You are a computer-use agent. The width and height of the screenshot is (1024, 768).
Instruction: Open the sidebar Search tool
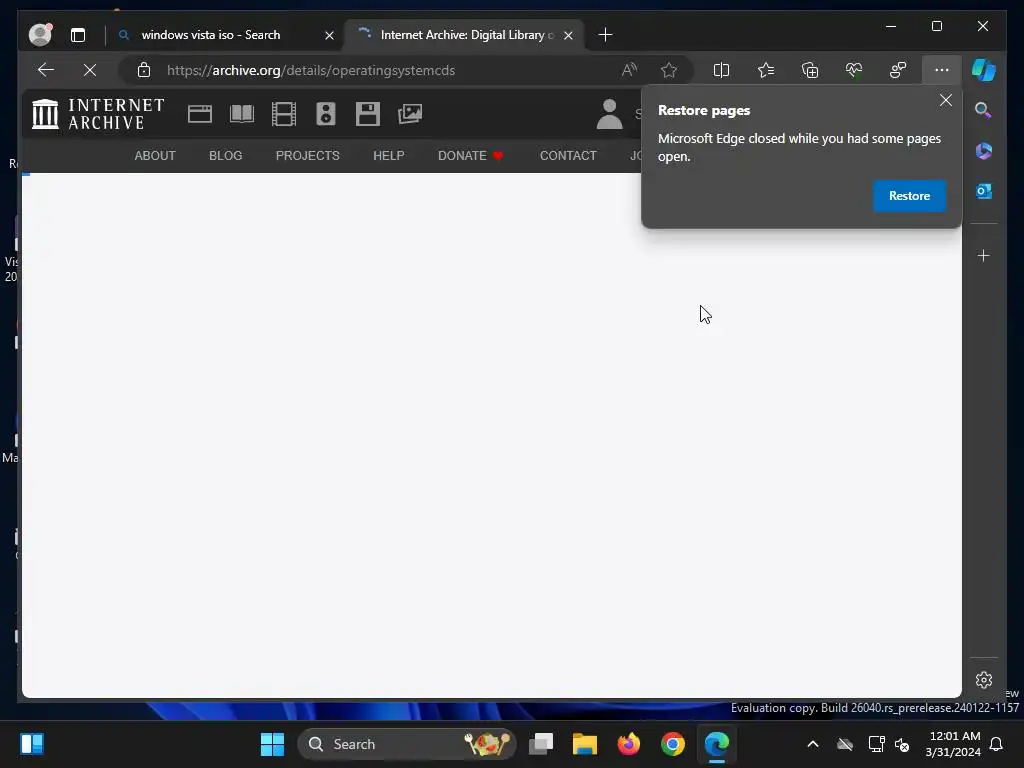click(x=984, y=110)
